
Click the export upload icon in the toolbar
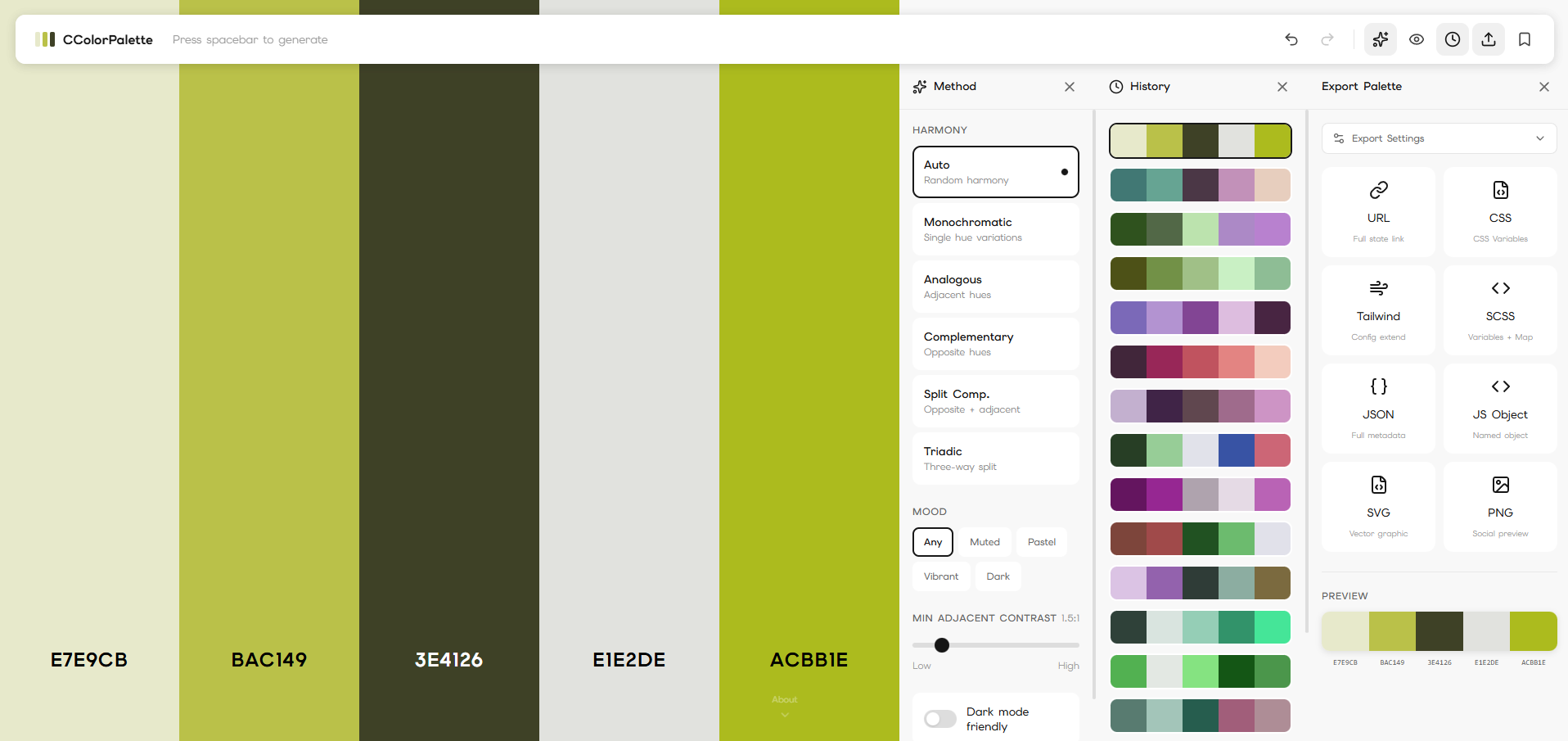pyautogui.click(x=1489, y=39)
